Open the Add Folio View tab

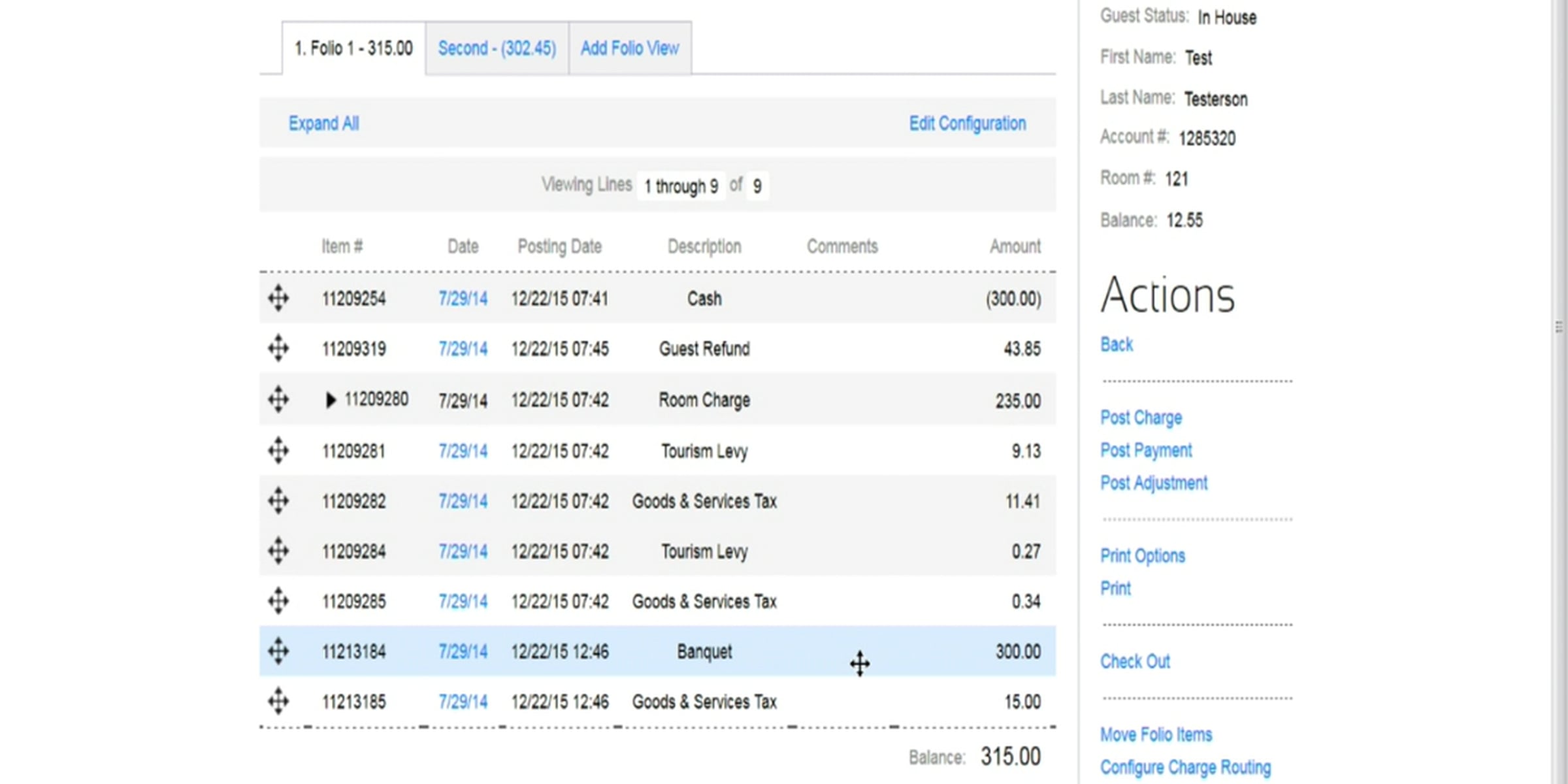click(630, 48)
